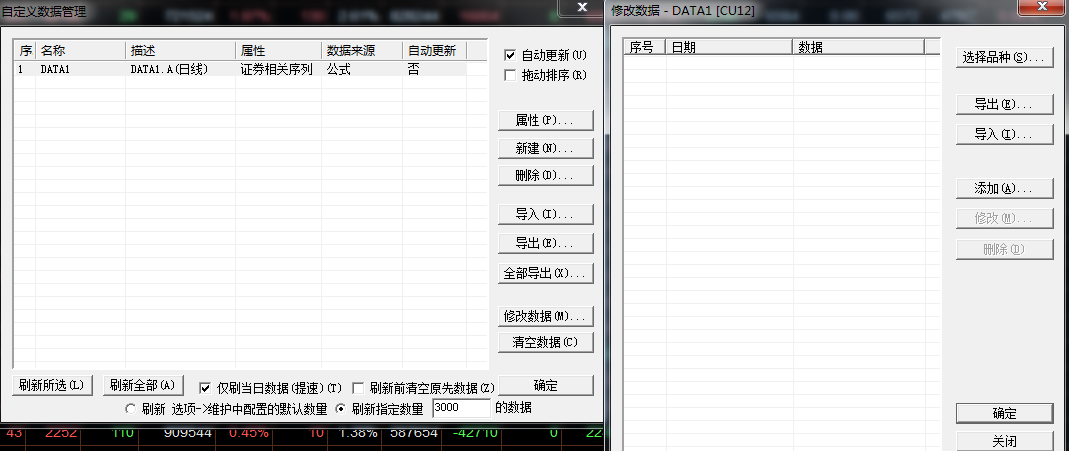Click the 3000 quantity input field
Screen dimensions: 1069x451
click(x=460, y=408)
